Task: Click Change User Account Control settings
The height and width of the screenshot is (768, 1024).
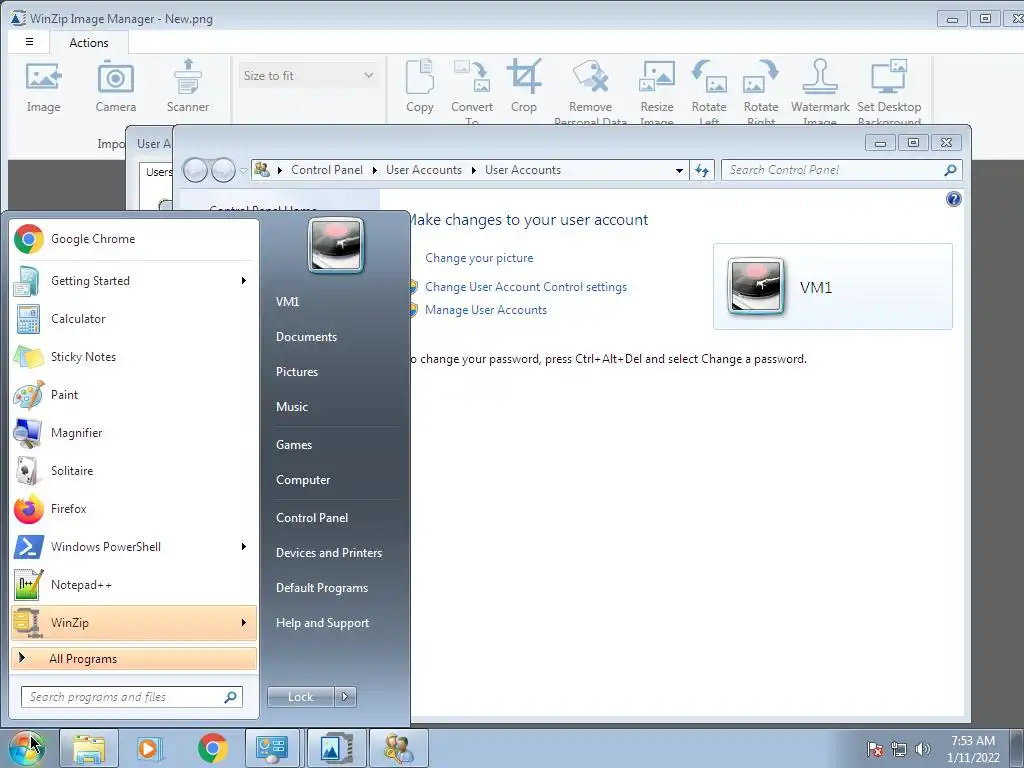Action: coord(526,287)
